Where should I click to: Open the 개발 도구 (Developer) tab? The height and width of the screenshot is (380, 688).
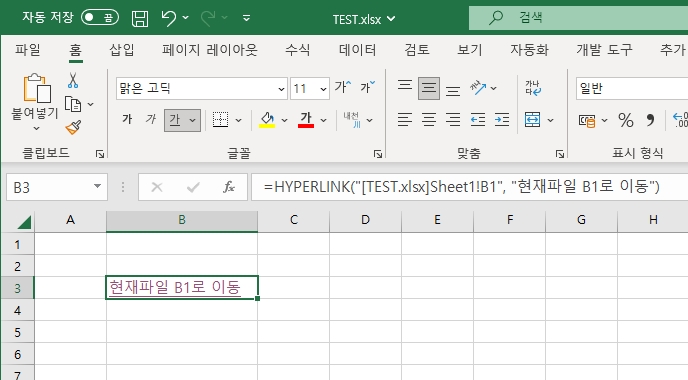(x=604, y=50)
